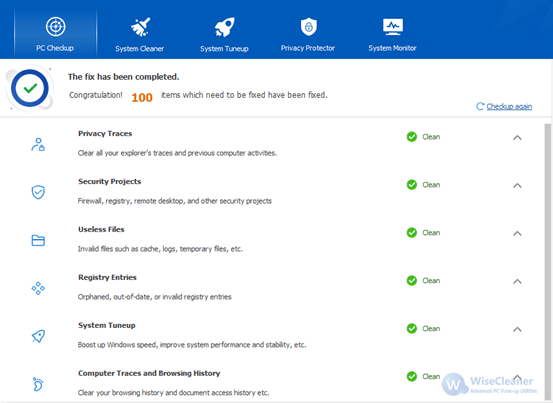Click the PC Checkup radar icon
Image resolution: width=553 pixels, height=403 pixels.
coord(55,26)
